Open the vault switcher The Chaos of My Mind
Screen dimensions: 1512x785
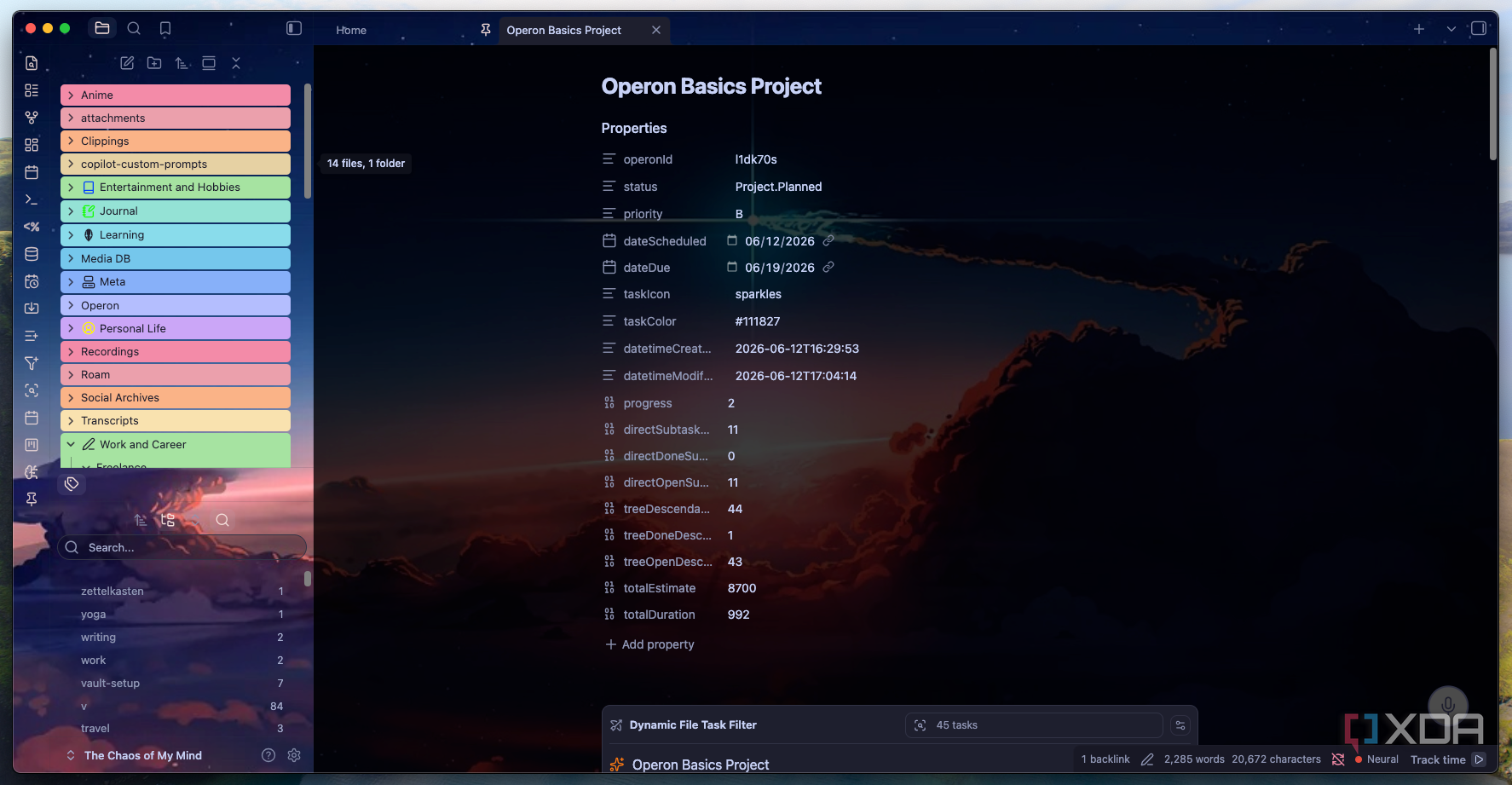point(134,755)
